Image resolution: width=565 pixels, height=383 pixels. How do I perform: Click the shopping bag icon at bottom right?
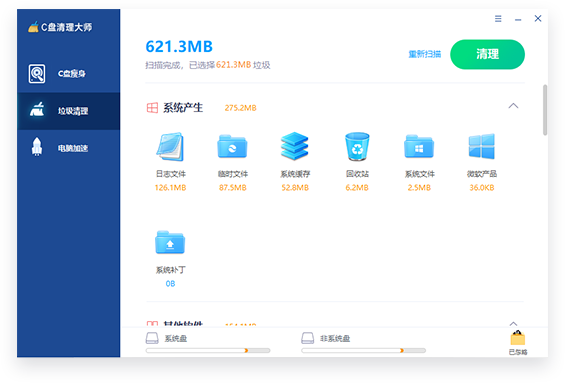518,338
